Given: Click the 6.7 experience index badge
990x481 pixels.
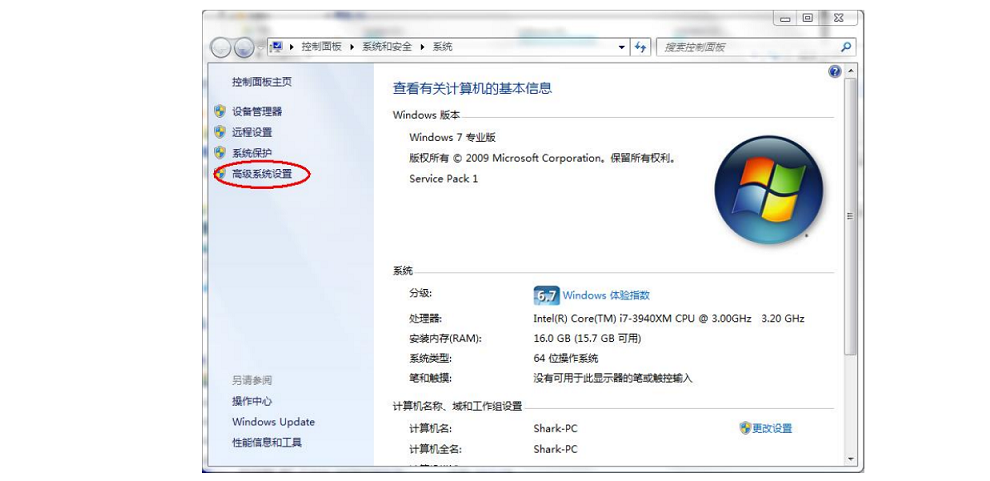Looking at the screenshot, I should pyautogui.click(x=547, y=295).
